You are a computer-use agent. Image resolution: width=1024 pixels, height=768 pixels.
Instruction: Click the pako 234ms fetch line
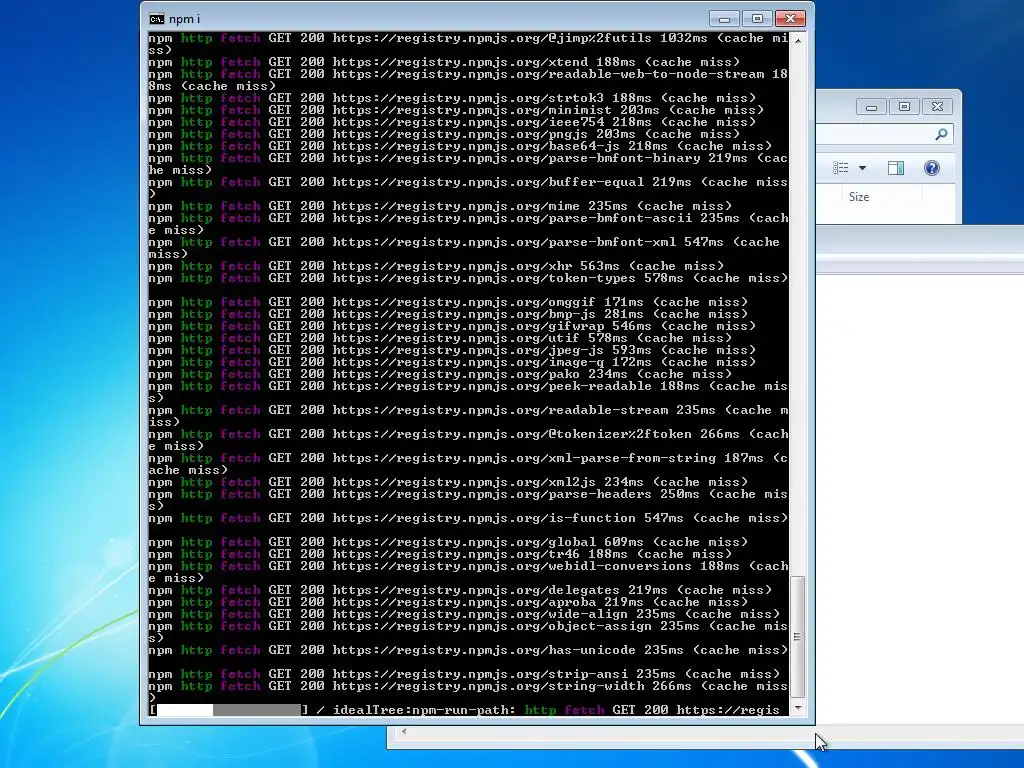(440, 374)
